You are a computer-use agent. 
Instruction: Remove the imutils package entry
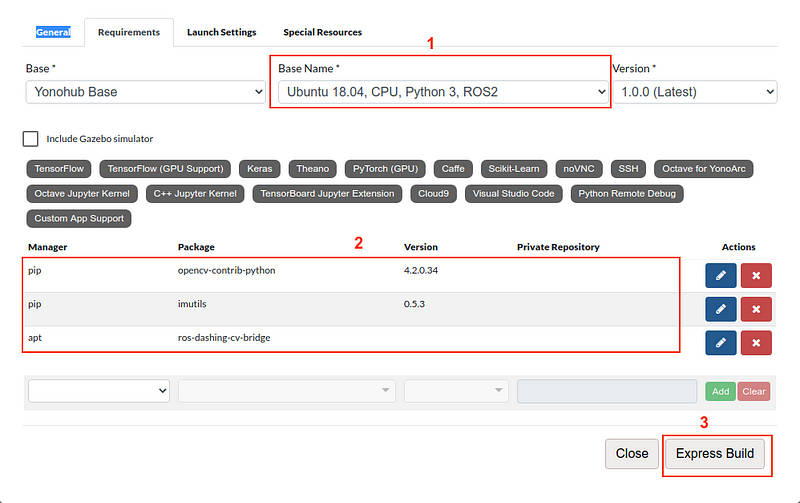pos(756,309)
